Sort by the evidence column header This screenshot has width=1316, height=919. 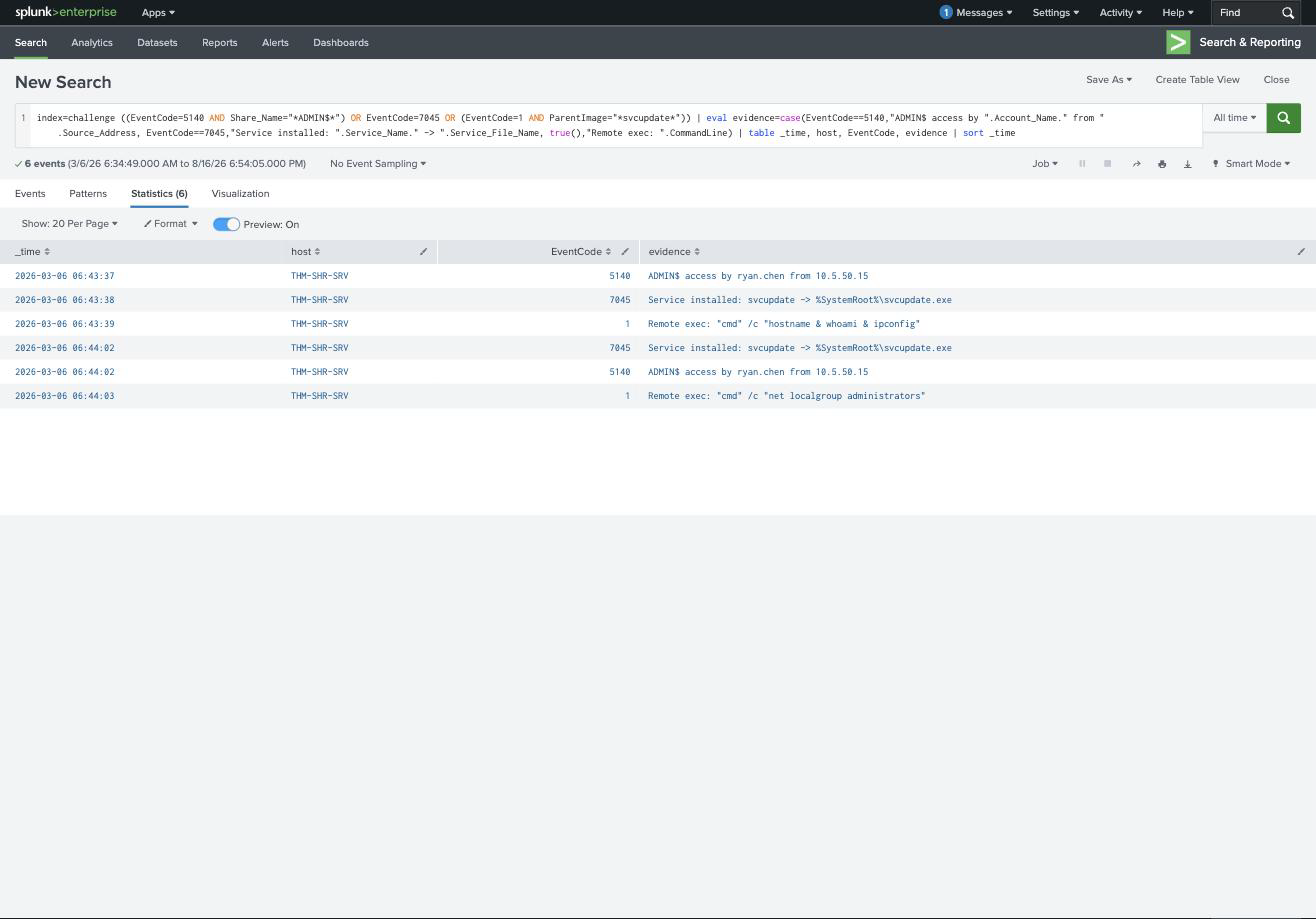(x=674, y=252)
